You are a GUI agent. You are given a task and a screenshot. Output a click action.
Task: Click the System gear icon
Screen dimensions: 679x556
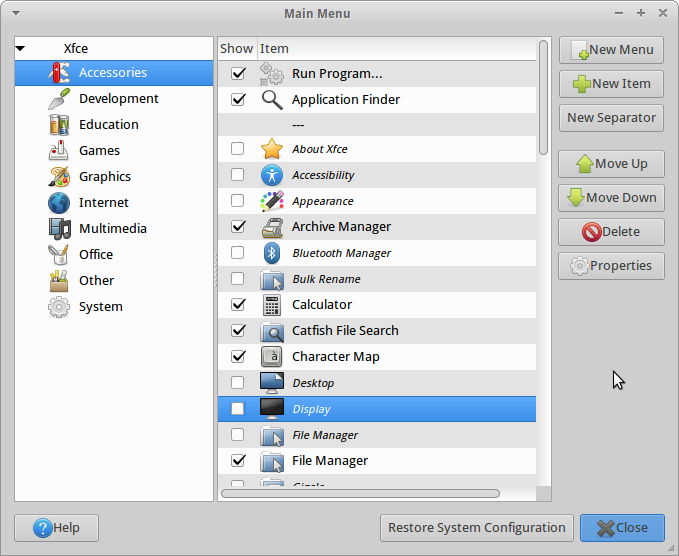pyautogui.click(x=59, y=307)
